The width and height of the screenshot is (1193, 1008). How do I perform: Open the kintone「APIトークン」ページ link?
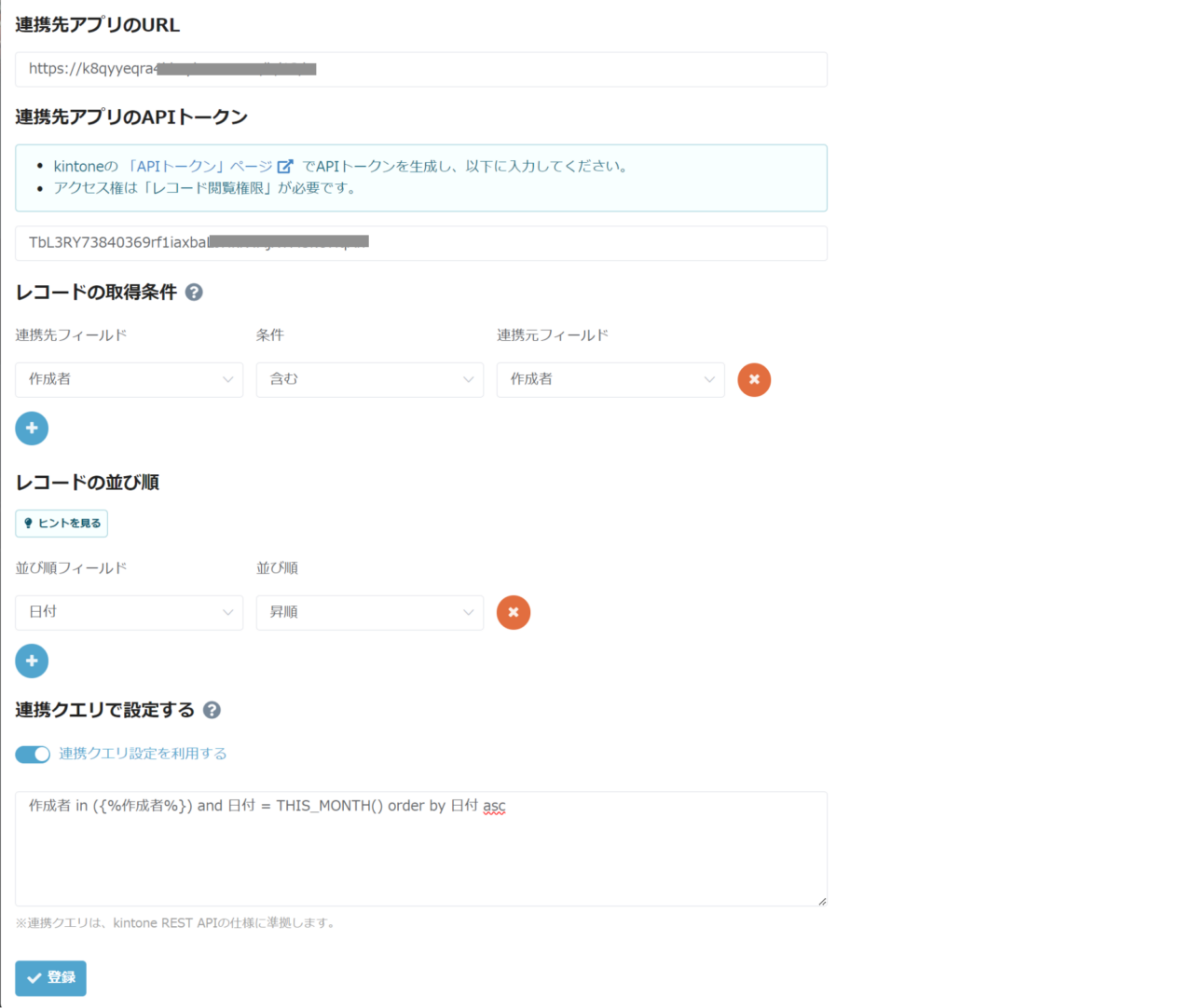[163, 167]
